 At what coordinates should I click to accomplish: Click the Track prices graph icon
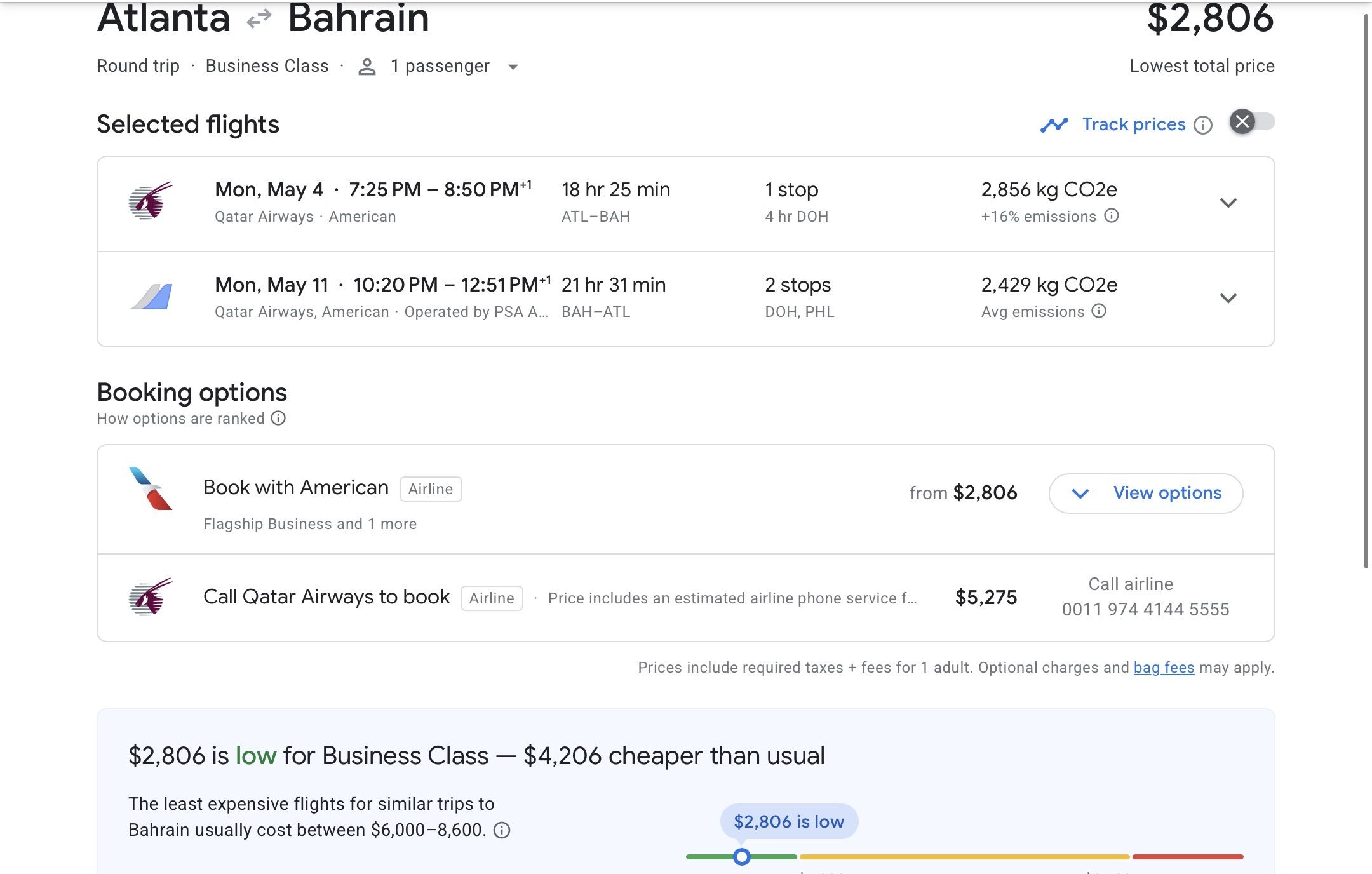tap(1054, 124)
